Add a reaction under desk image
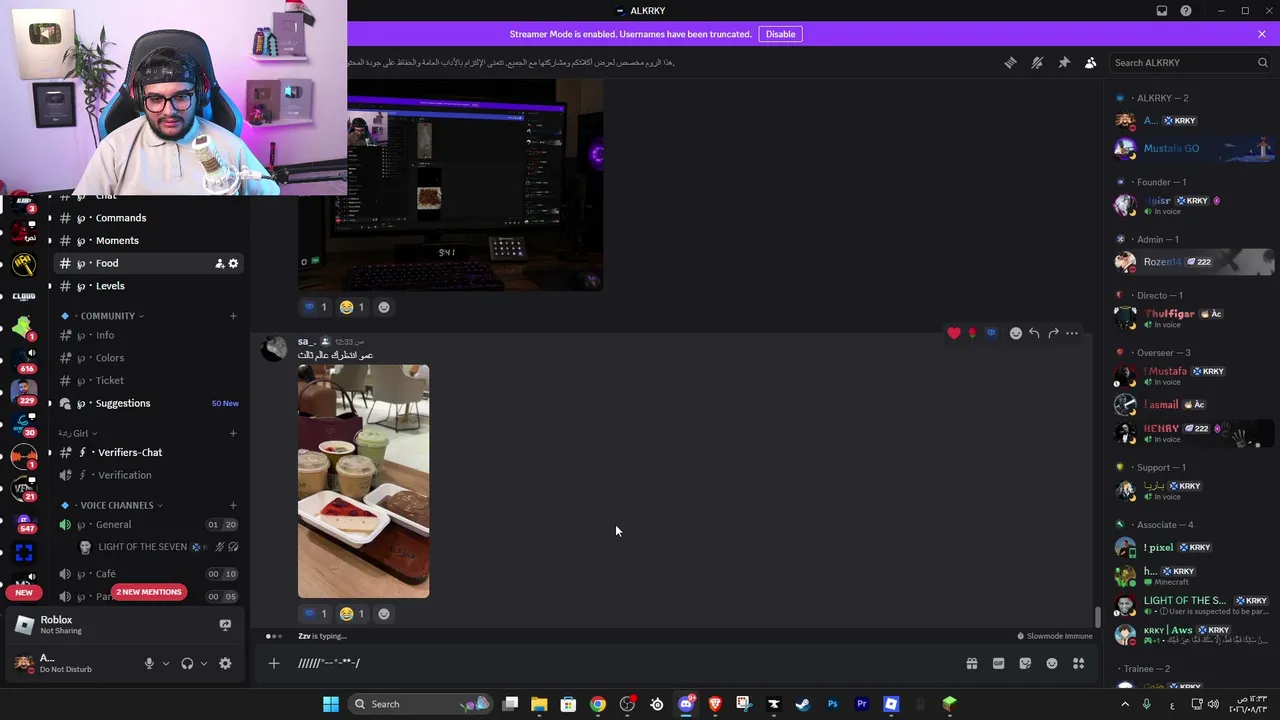 pos(384,307)
